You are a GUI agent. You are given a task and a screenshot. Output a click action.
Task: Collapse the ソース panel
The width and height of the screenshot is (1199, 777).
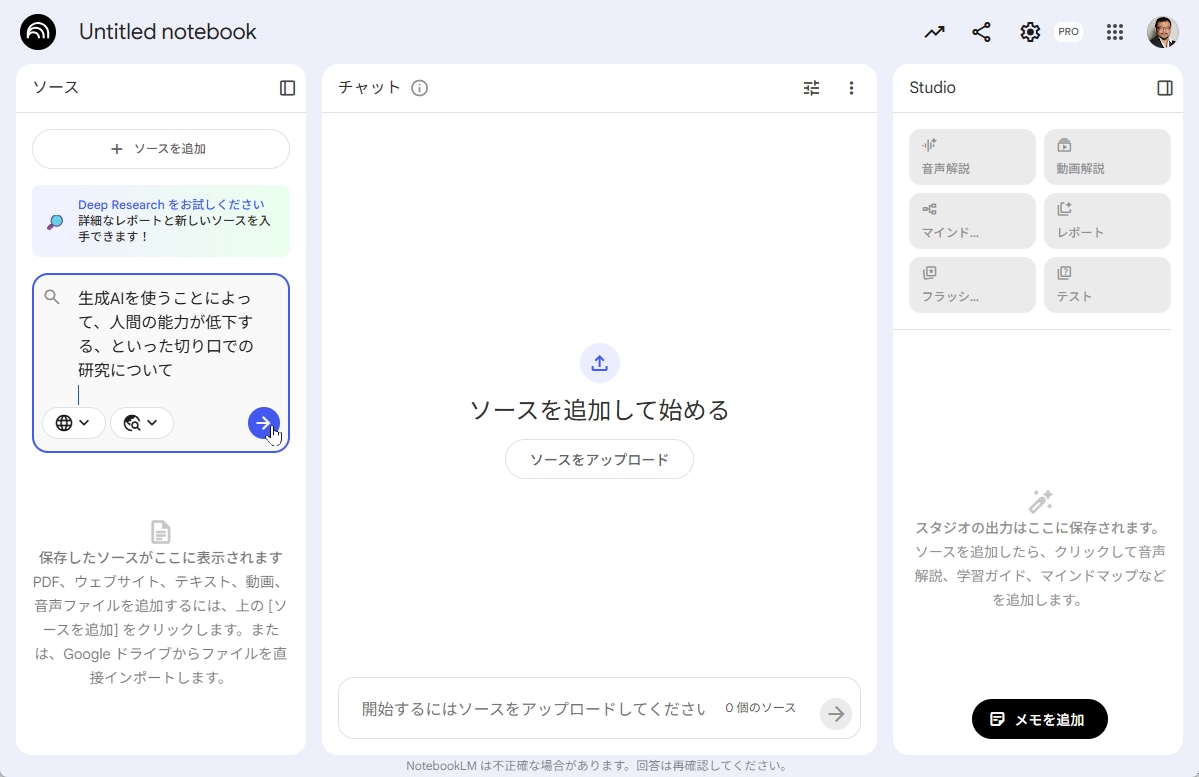point(288,88)
